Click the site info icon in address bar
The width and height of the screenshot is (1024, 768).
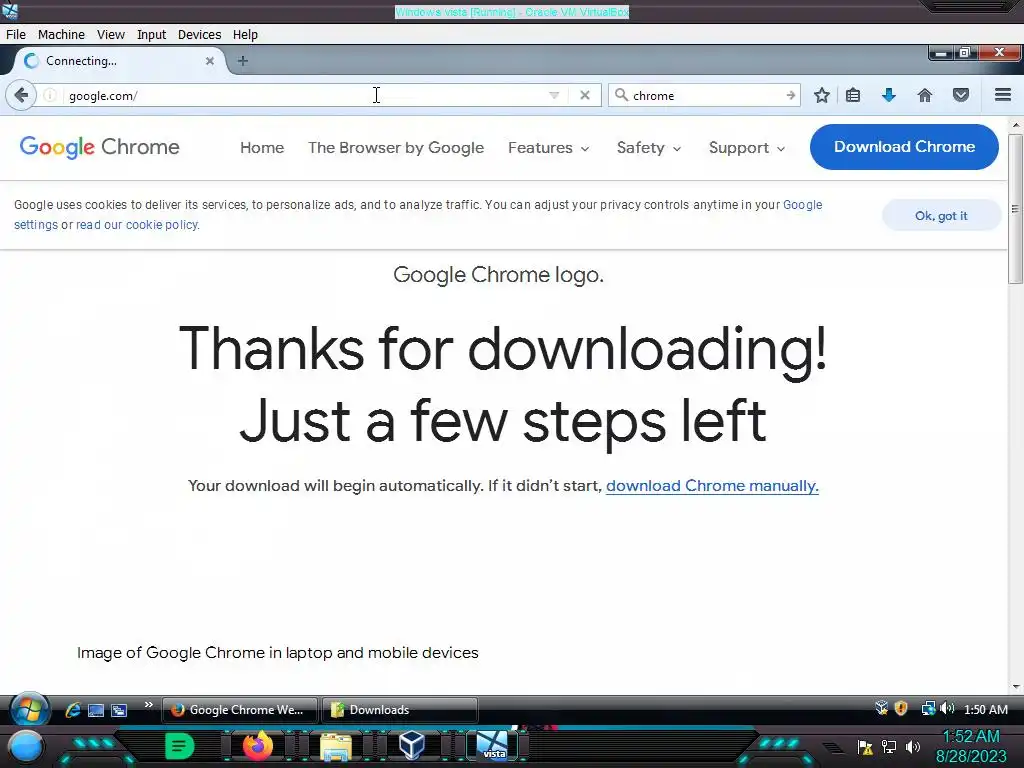point(50,95)
